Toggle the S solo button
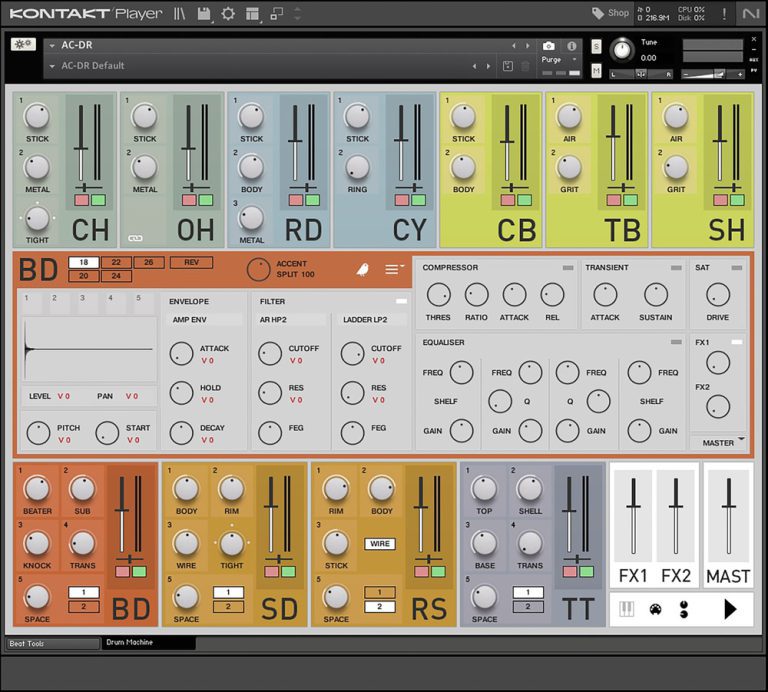This screenshot has height=692, width=768. [x=597, y=47]
